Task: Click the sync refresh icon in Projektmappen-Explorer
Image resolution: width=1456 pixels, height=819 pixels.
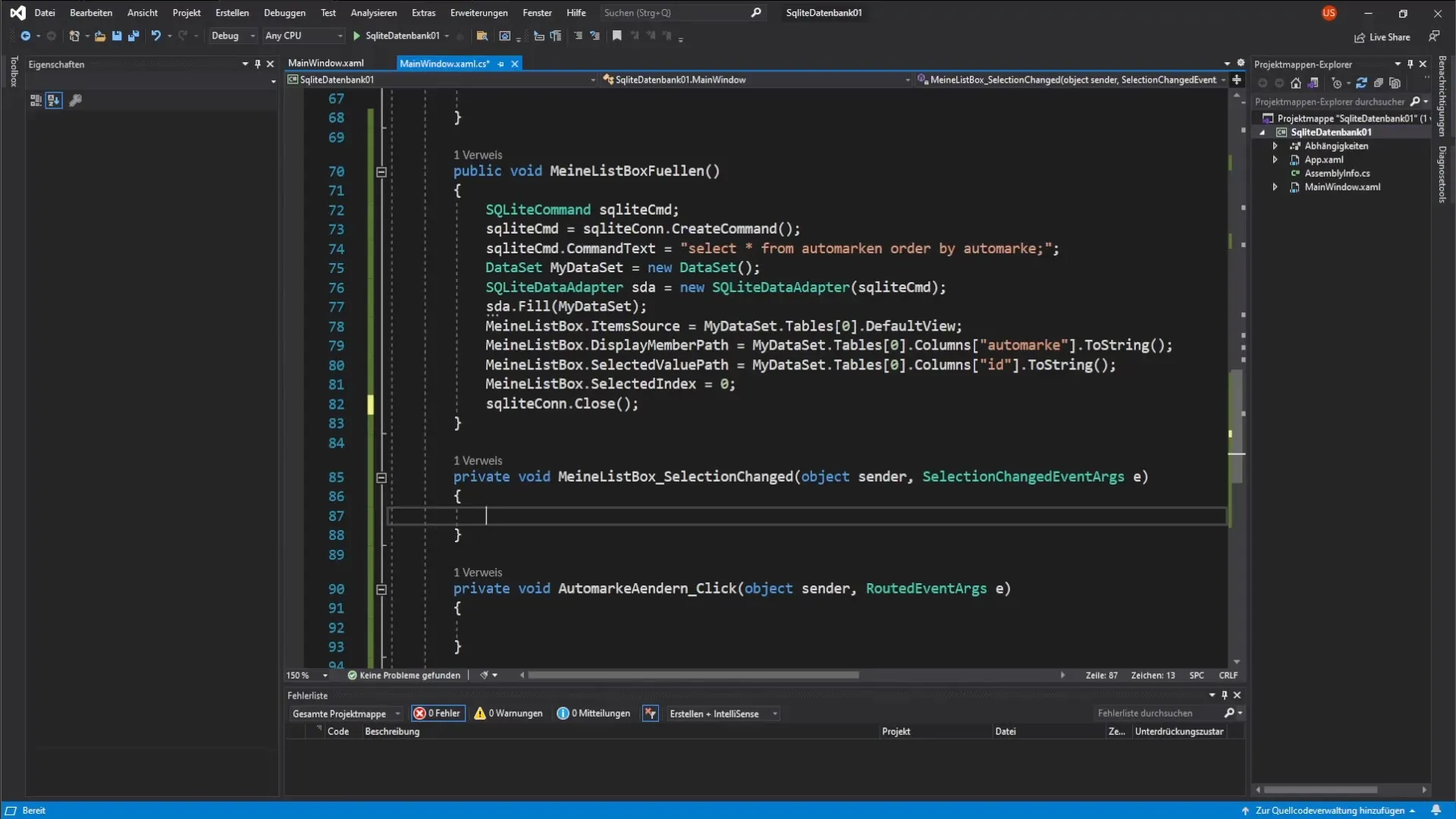Action: 1361,83
